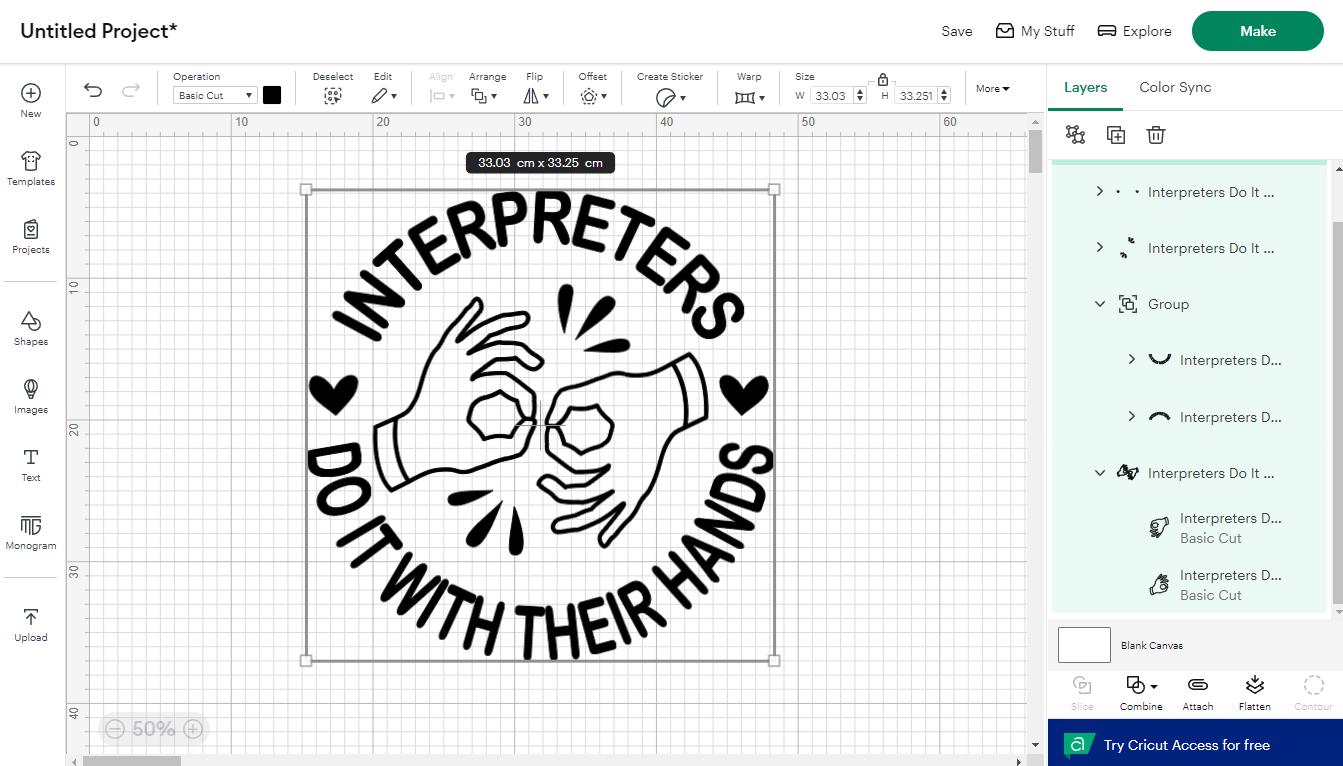Open the Offset dropdown

tap(593, 96)
